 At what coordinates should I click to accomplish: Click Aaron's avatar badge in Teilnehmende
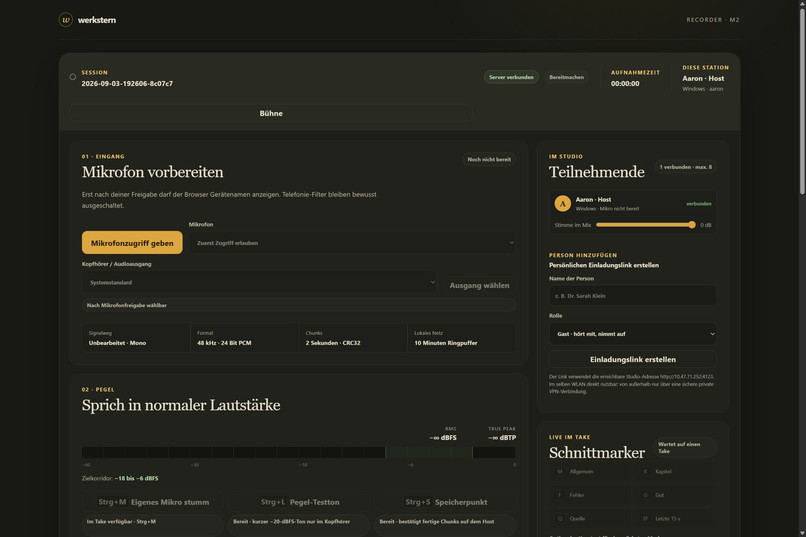pos(562,203)
